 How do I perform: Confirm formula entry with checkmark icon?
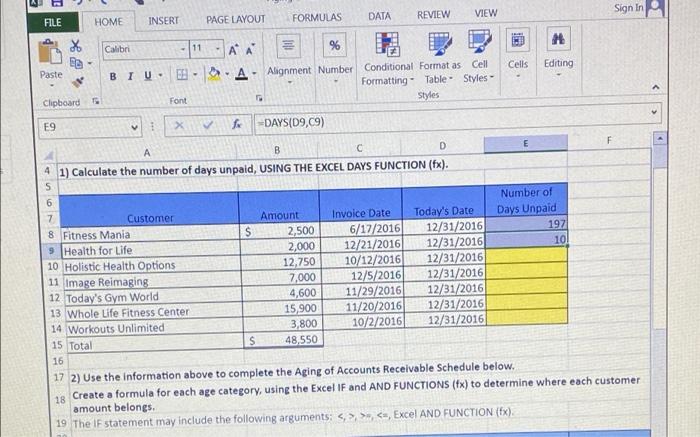click(208, 125)
